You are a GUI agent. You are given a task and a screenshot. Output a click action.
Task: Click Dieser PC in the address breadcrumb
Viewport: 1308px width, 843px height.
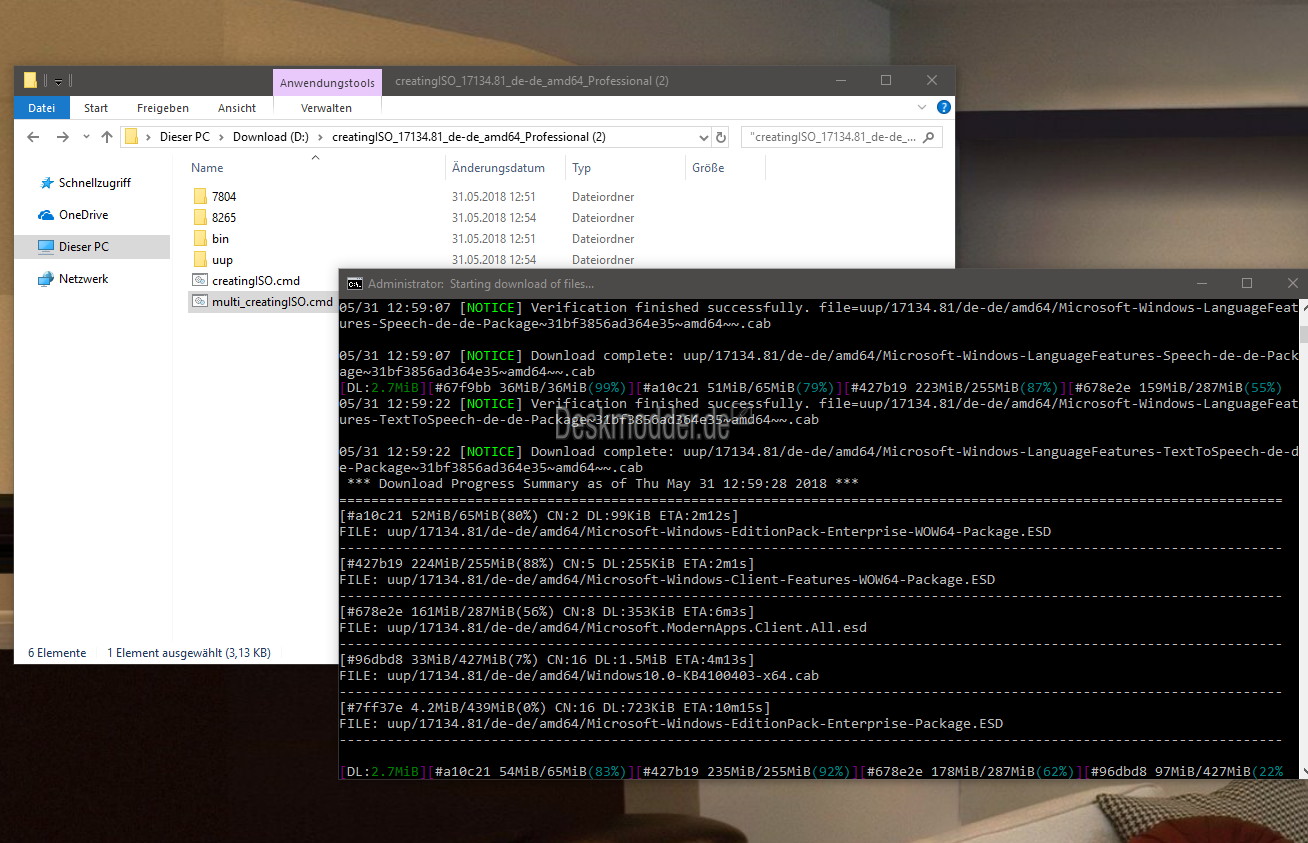[x=185, y=137]
